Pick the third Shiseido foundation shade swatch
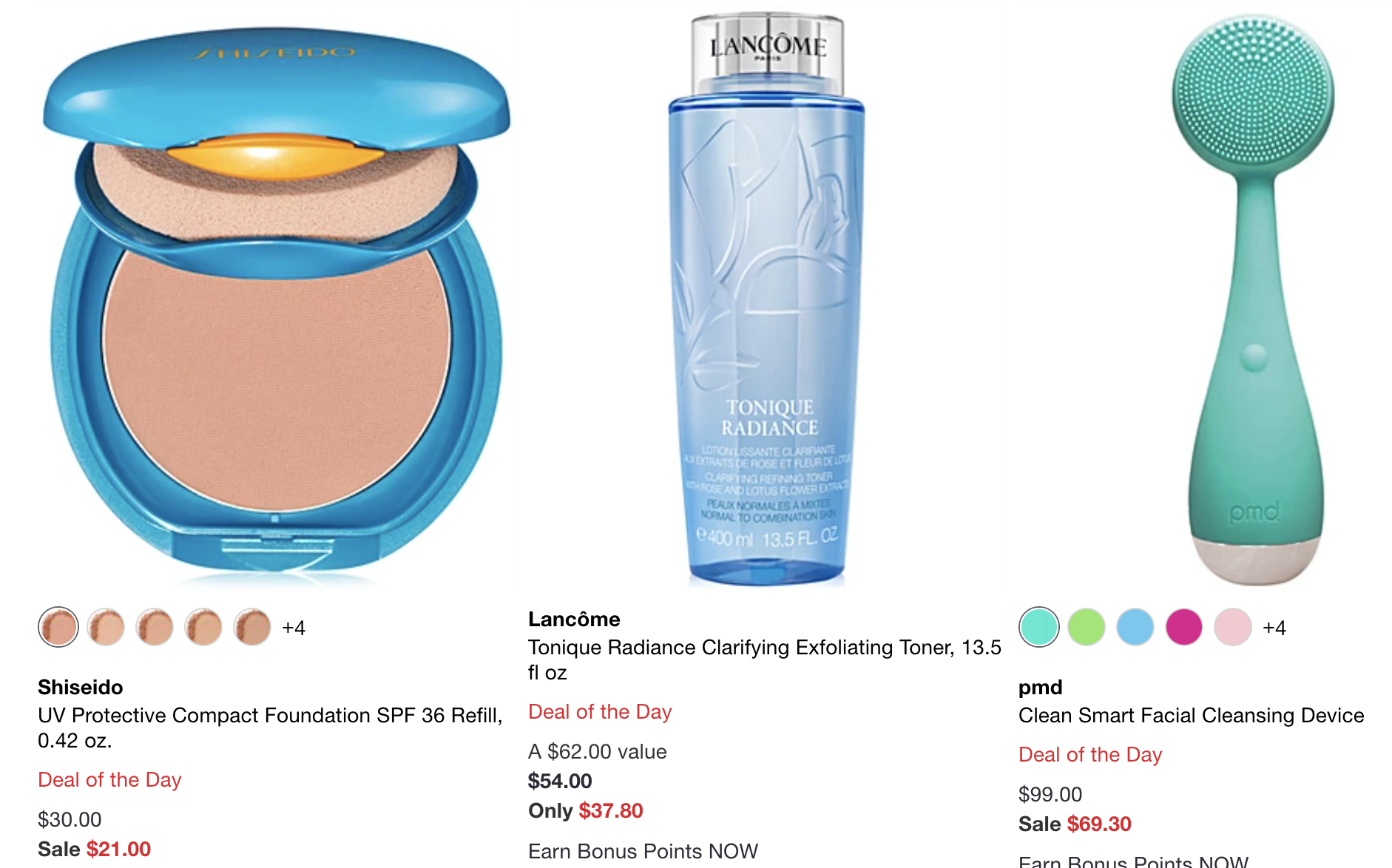Screen dimensions: 1392x868 [x=155, y=627]
